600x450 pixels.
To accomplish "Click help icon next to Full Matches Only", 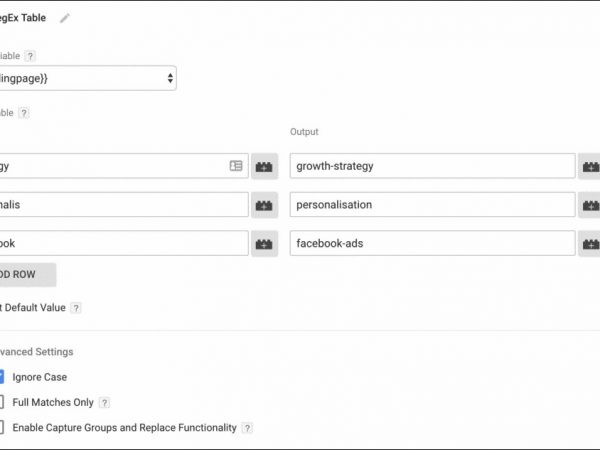I will [104, 402].
